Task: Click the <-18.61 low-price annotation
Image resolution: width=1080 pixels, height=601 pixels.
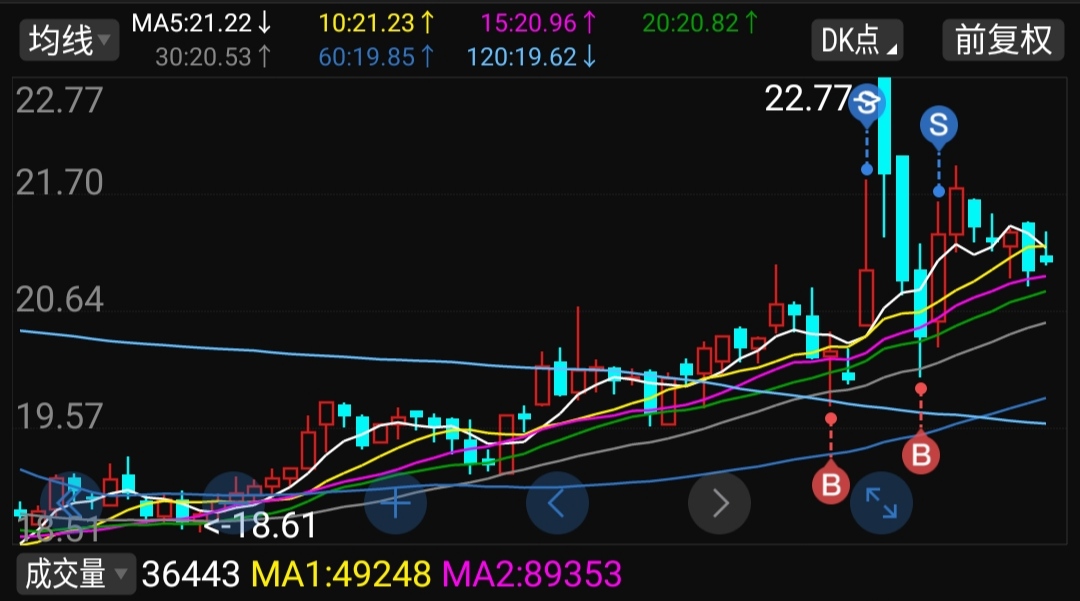Action: tap(260, 526)
